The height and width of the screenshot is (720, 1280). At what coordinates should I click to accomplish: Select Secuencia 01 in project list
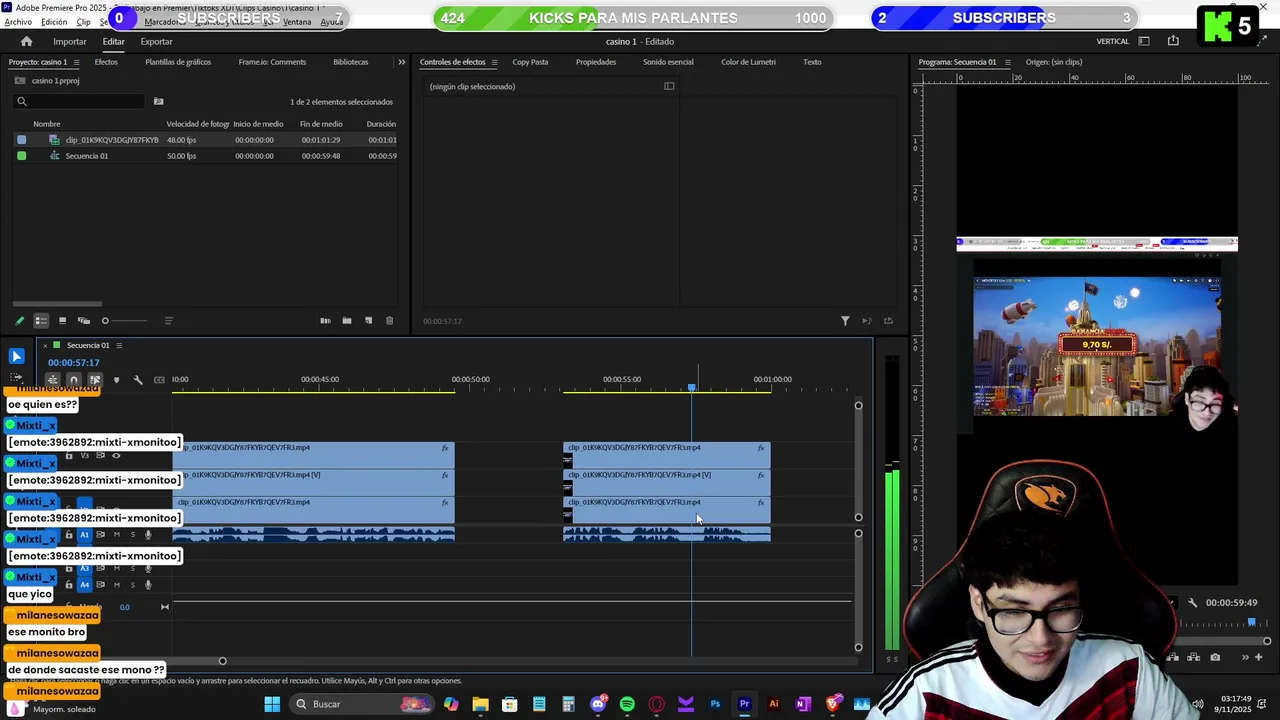point(87,156)
